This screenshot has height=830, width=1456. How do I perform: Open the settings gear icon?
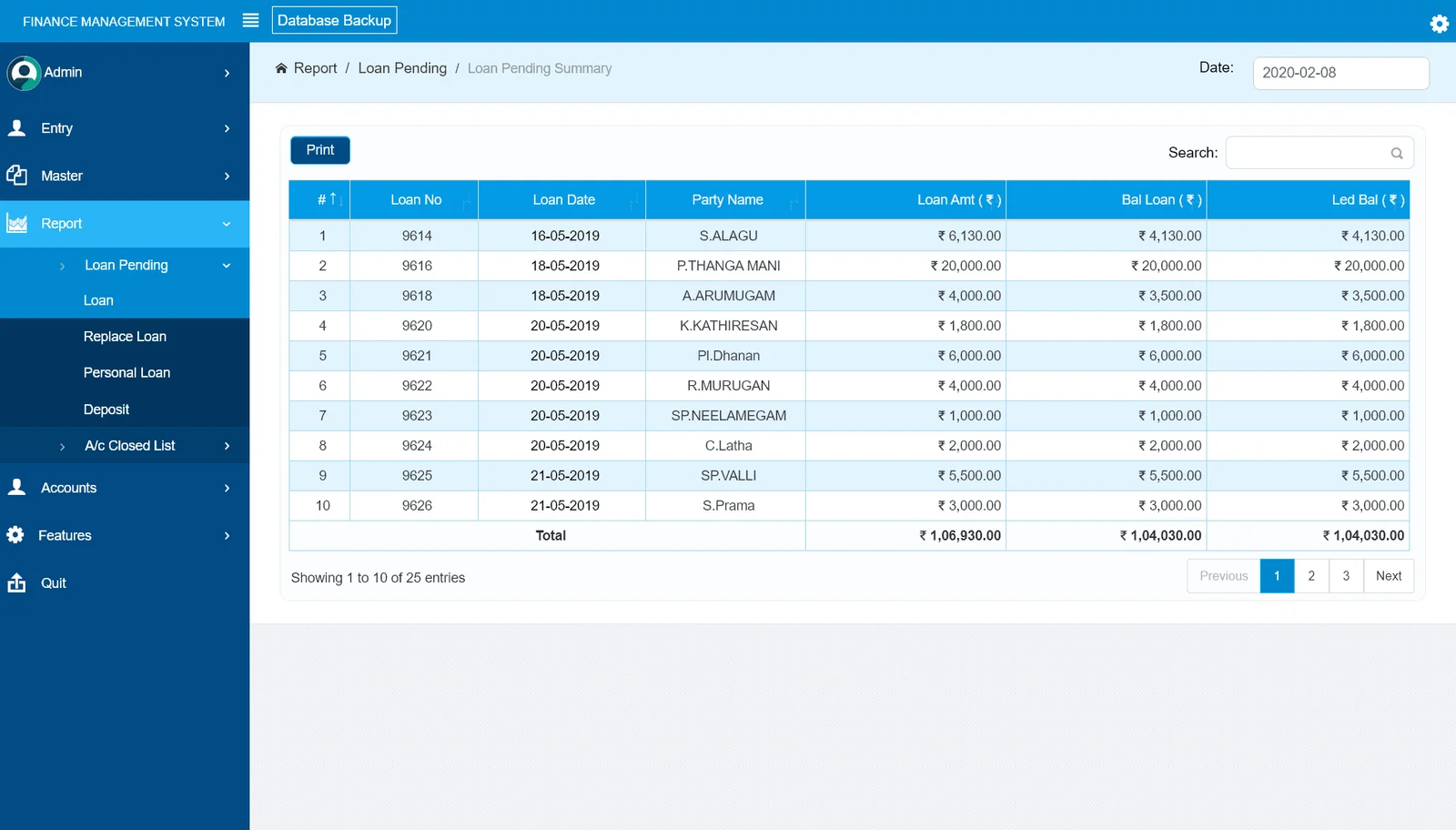click(1439, 24)
